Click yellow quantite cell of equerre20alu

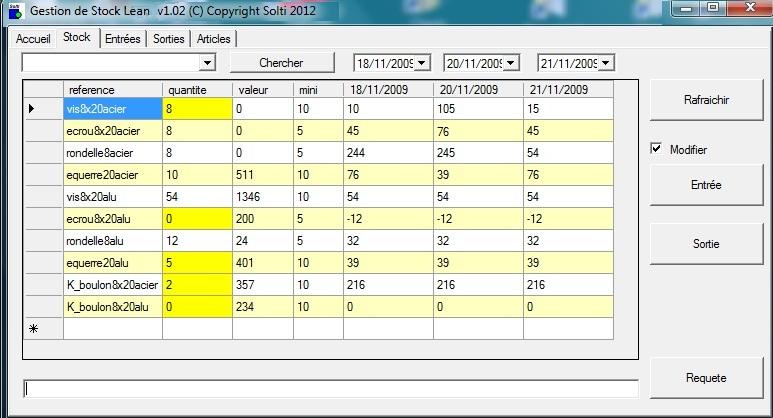[x=197, y=263]
